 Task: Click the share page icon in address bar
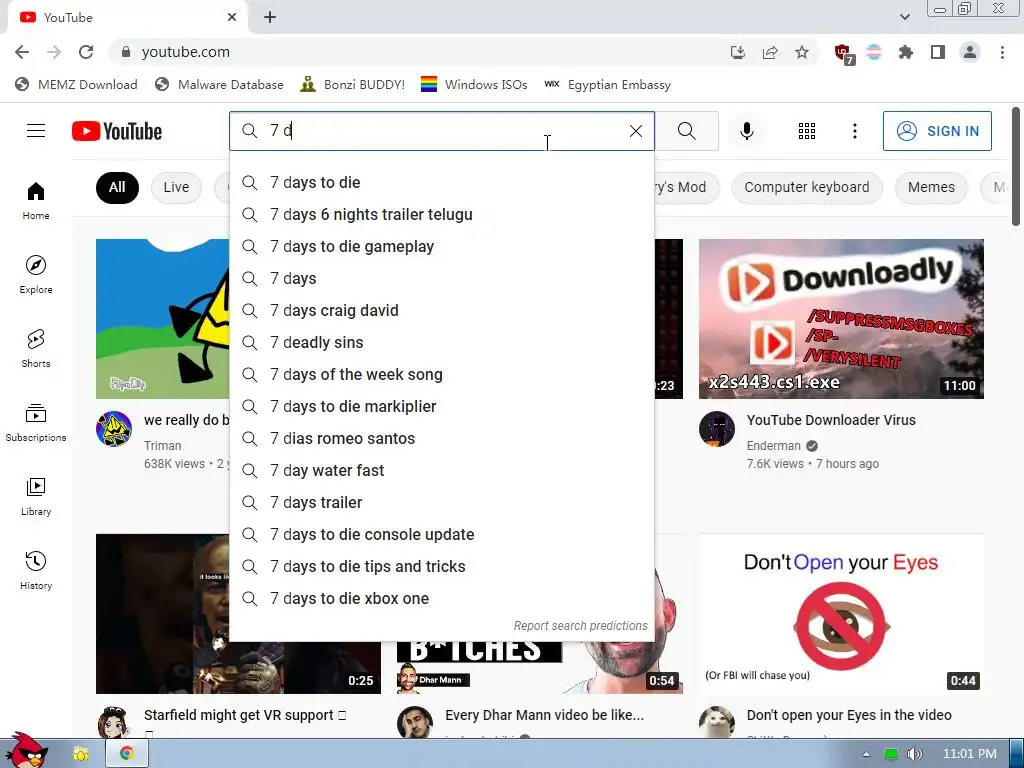click(770, 52)
